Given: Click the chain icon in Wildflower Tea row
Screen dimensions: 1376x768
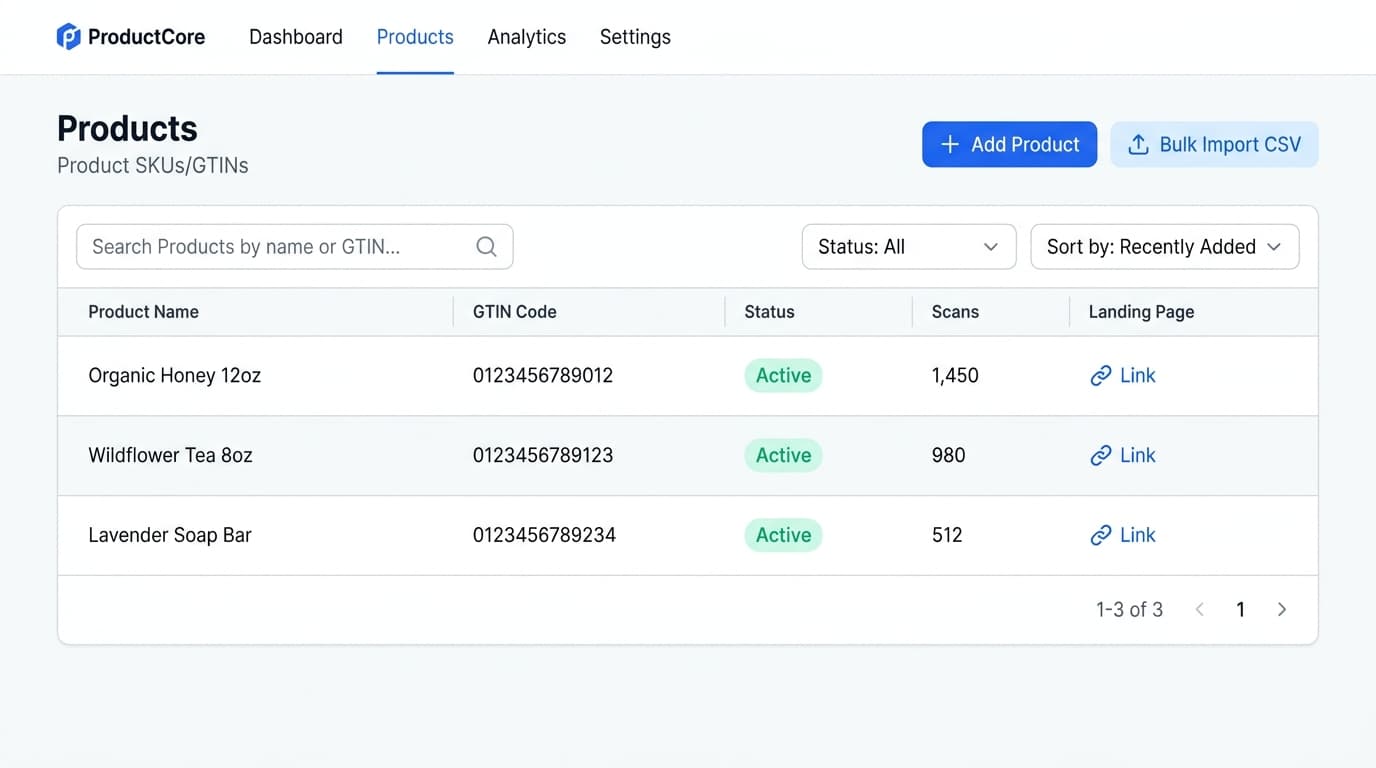Looking at the screenshot, I should pyautogui.click(x=1101, y=456).
